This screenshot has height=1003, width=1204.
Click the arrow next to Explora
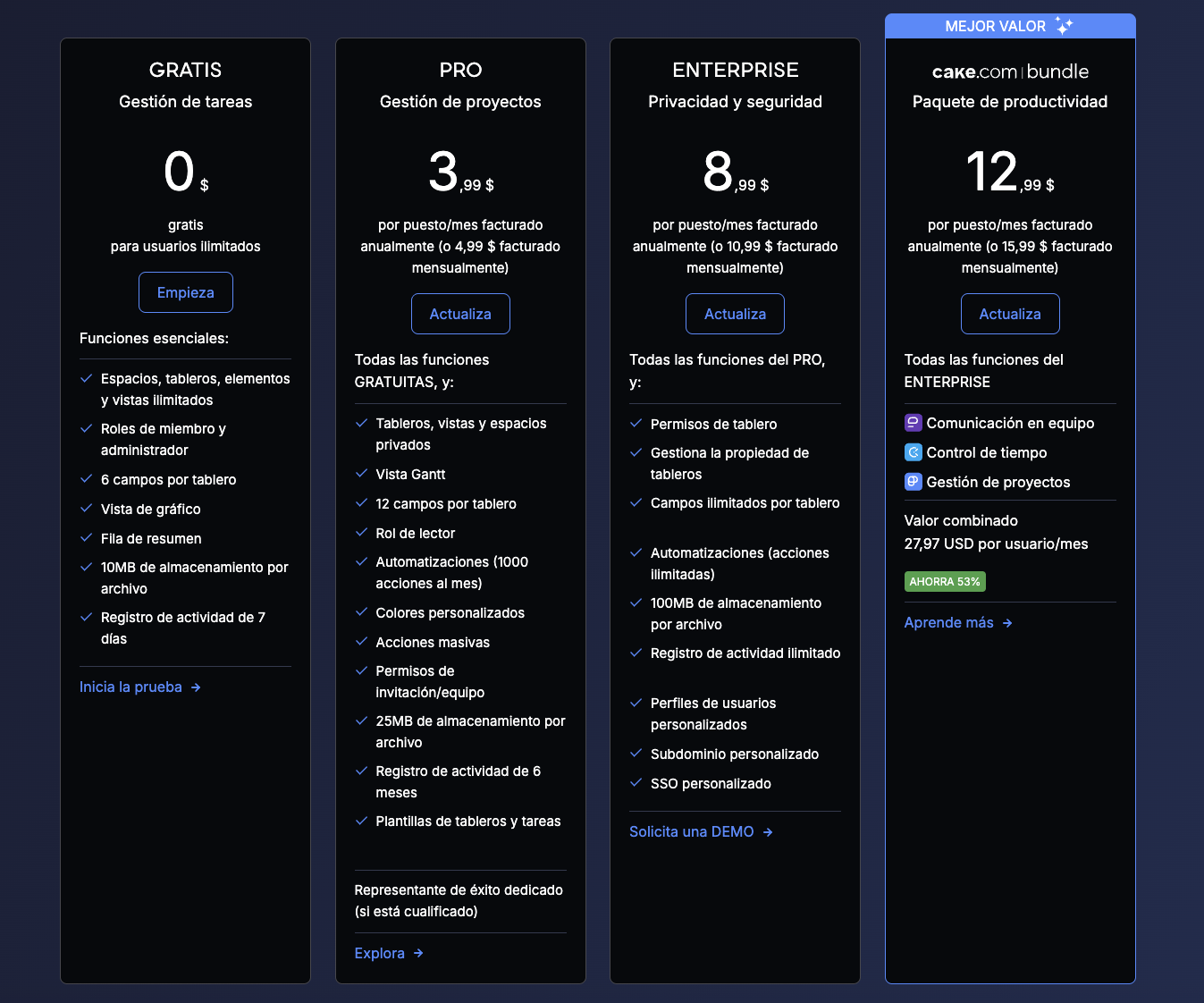coord(418,954)
